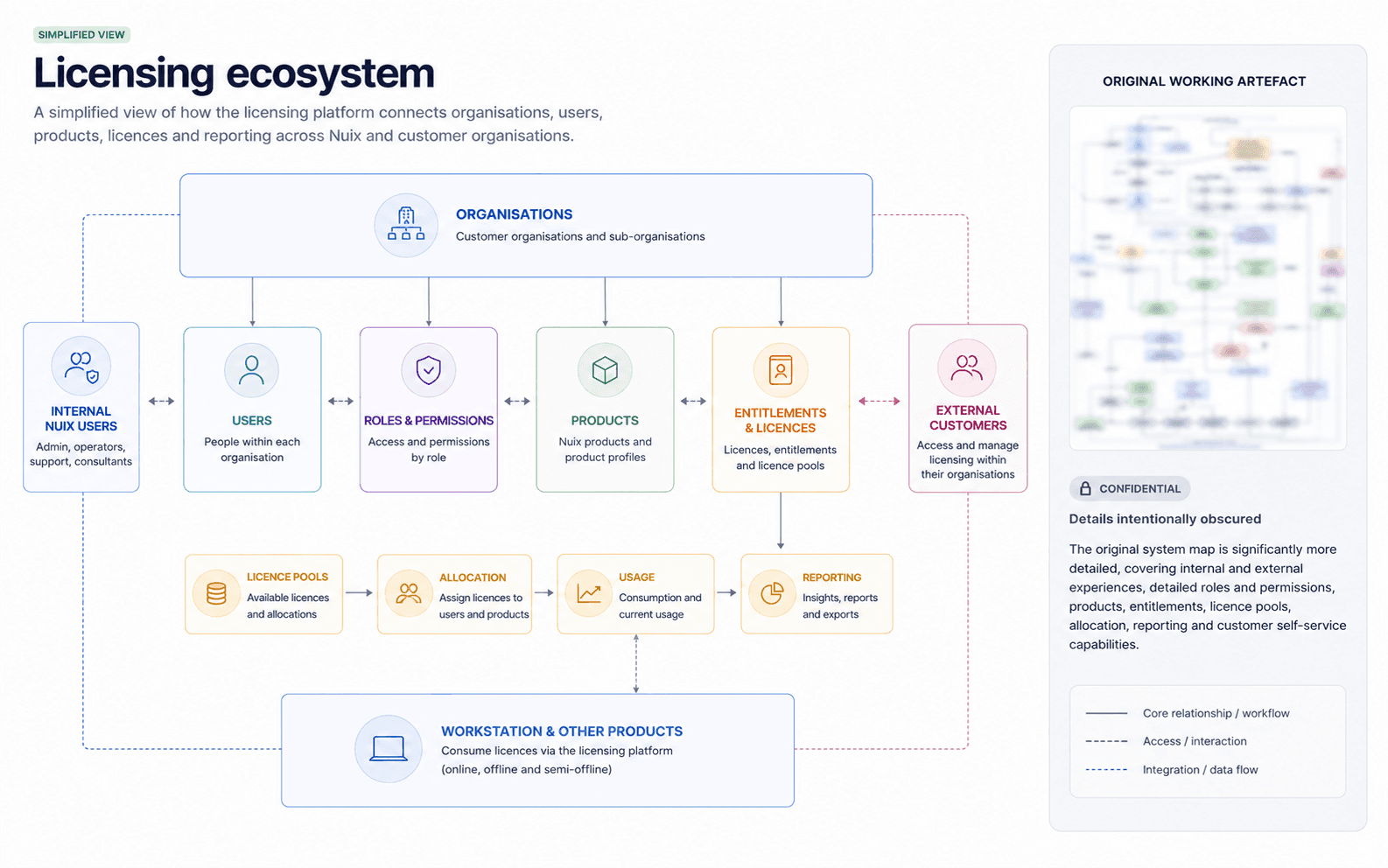The image size is (1388, 868).
Task: Click the USAGE label
Action: [x=636, y=577]
